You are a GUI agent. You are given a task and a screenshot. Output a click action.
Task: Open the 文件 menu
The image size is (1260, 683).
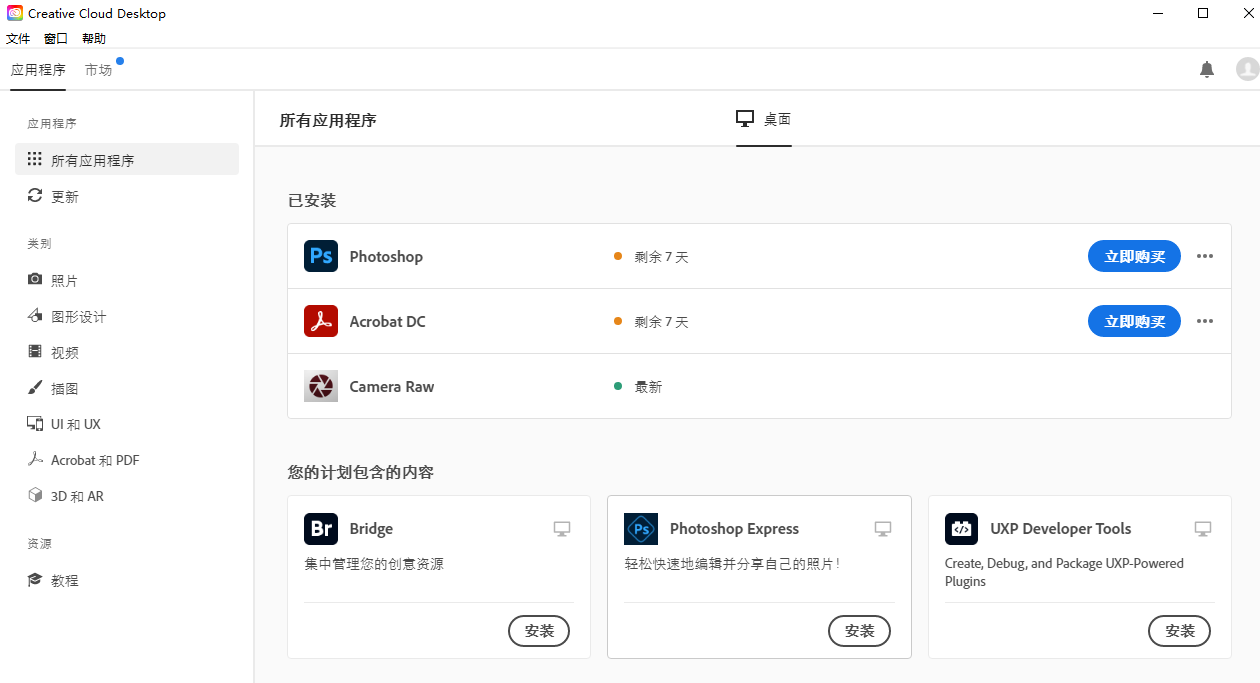tap(18, 38)
